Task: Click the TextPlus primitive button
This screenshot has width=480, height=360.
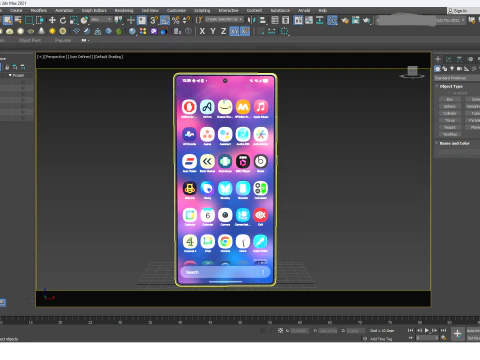Action: tap(450, 134)
